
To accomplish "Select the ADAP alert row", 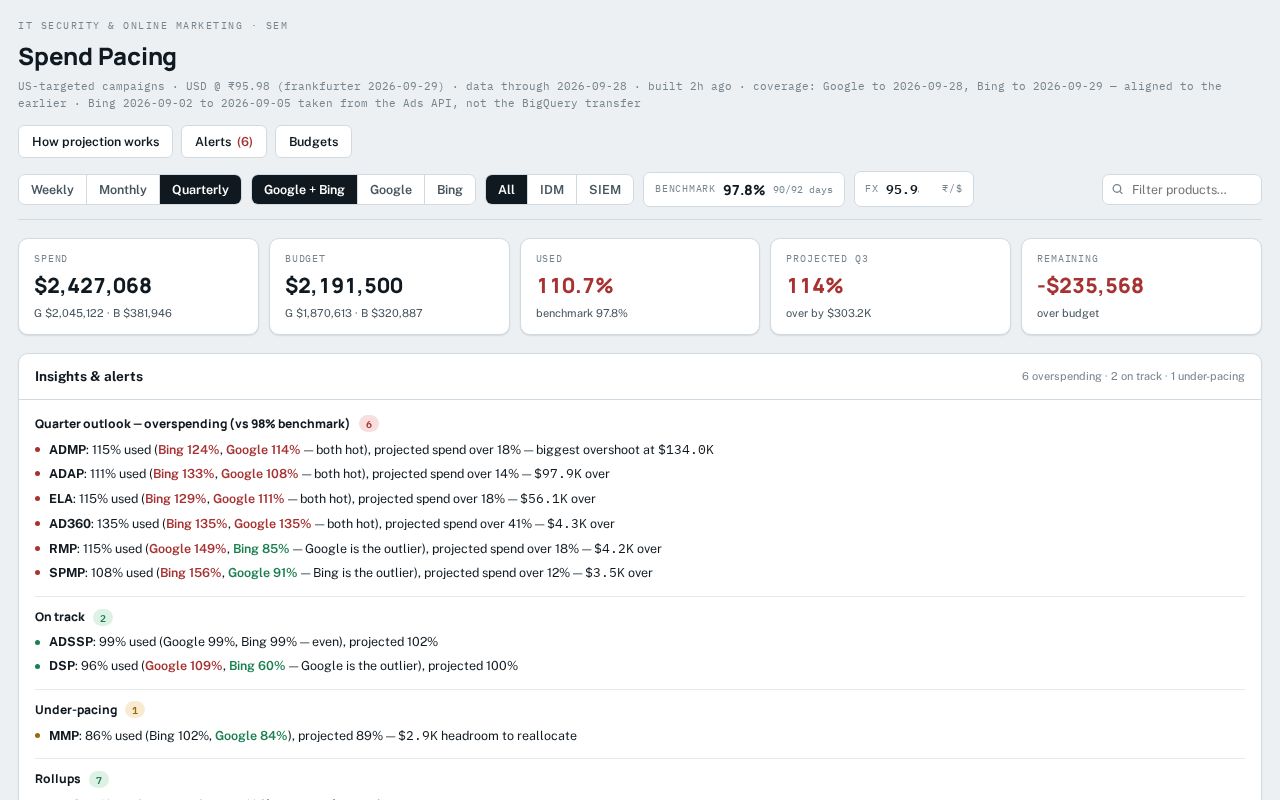I will coord(640,474).
